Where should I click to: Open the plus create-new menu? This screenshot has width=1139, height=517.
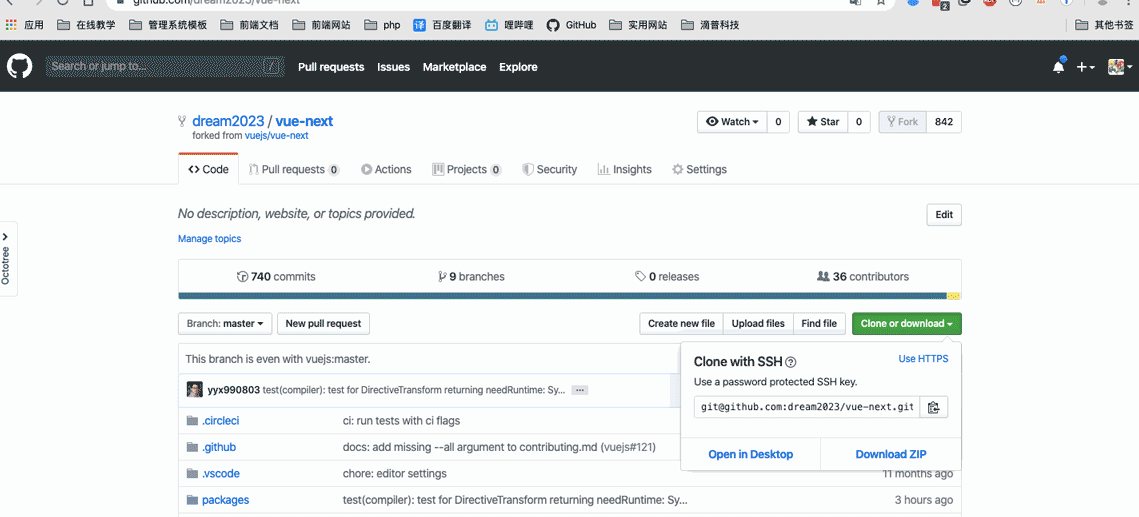(x=1085, y=67)
